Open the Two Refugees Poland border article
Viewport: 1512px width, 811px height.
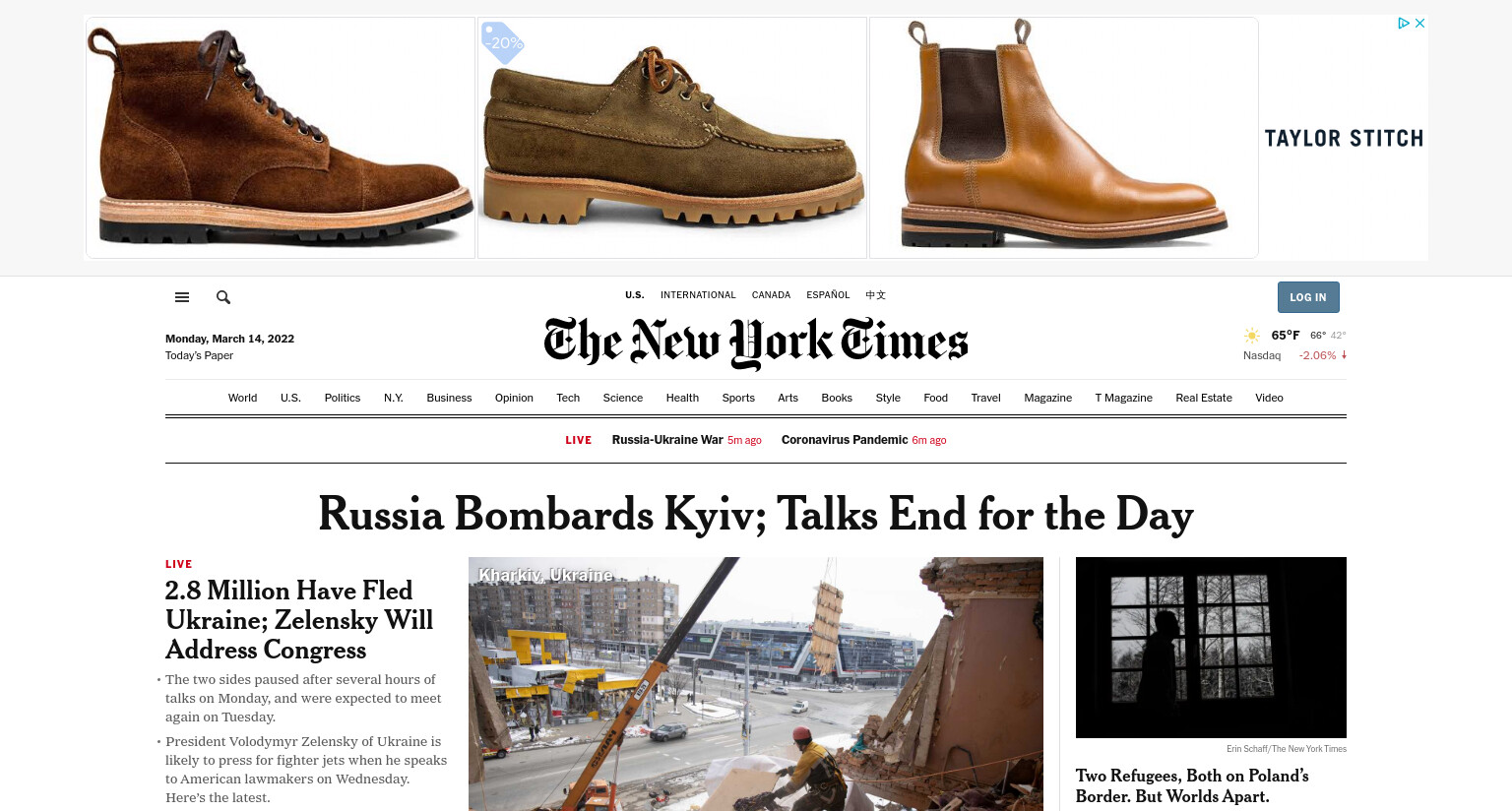1192,785
